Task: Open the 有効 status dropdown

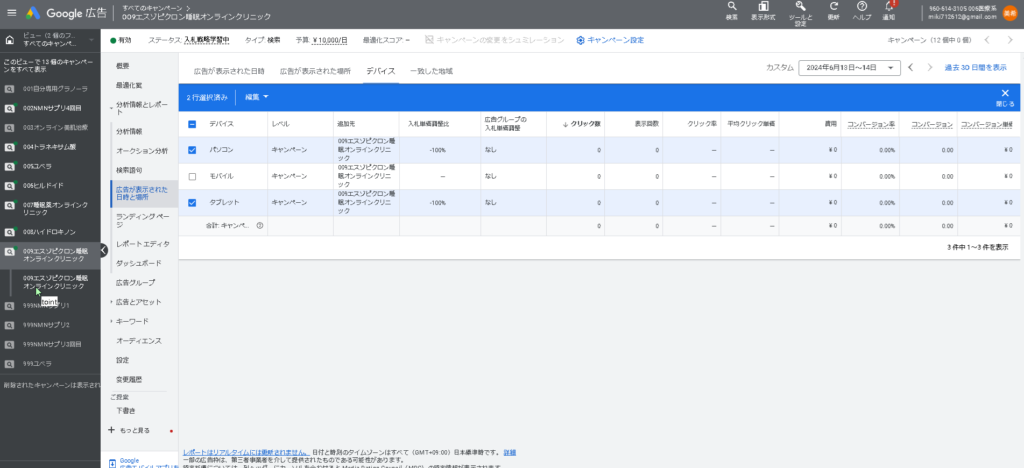Action: tap(121, 40)
